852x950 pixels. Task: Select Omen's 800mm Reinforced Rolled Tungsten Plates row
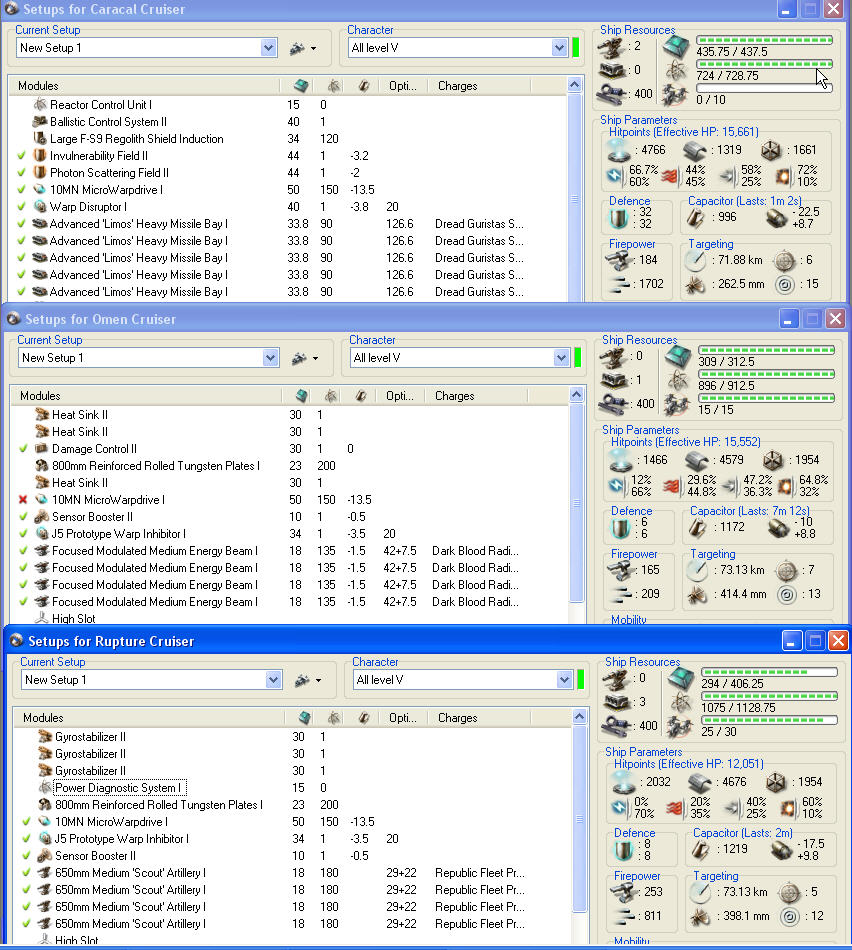click(291, 466)
